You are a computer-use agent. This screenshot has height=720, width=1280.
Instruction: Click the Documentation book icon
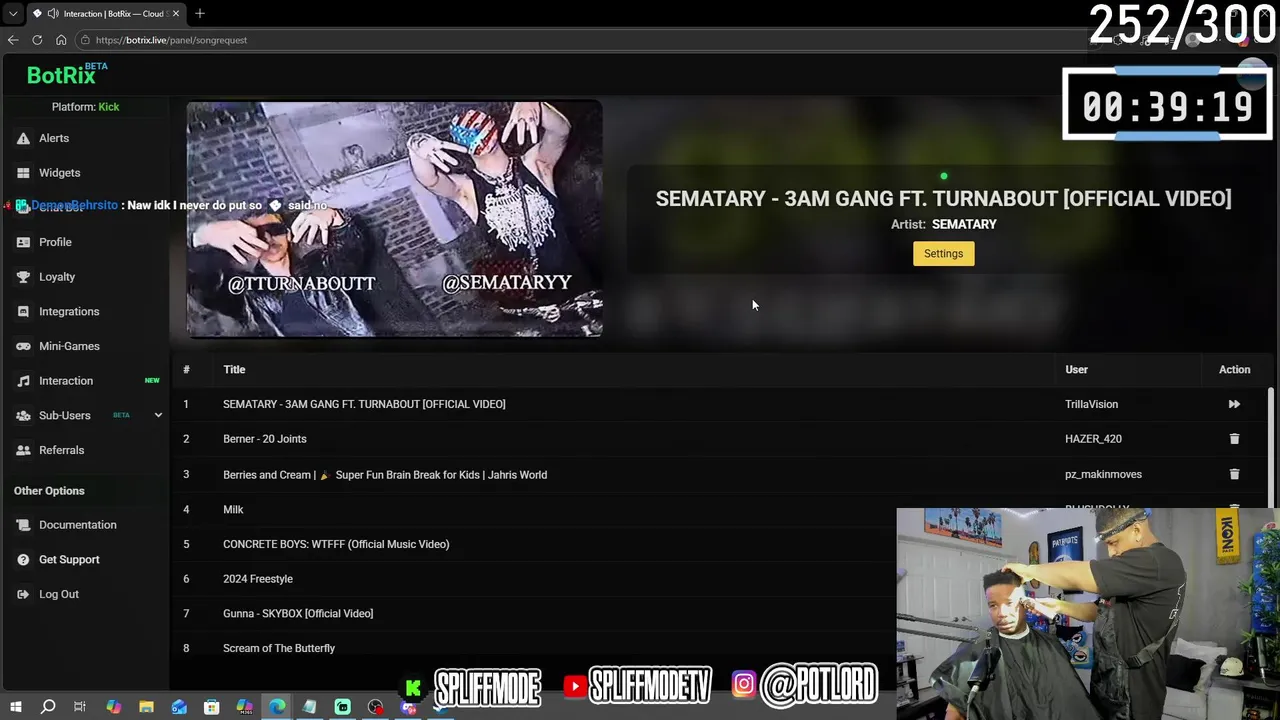23,525
